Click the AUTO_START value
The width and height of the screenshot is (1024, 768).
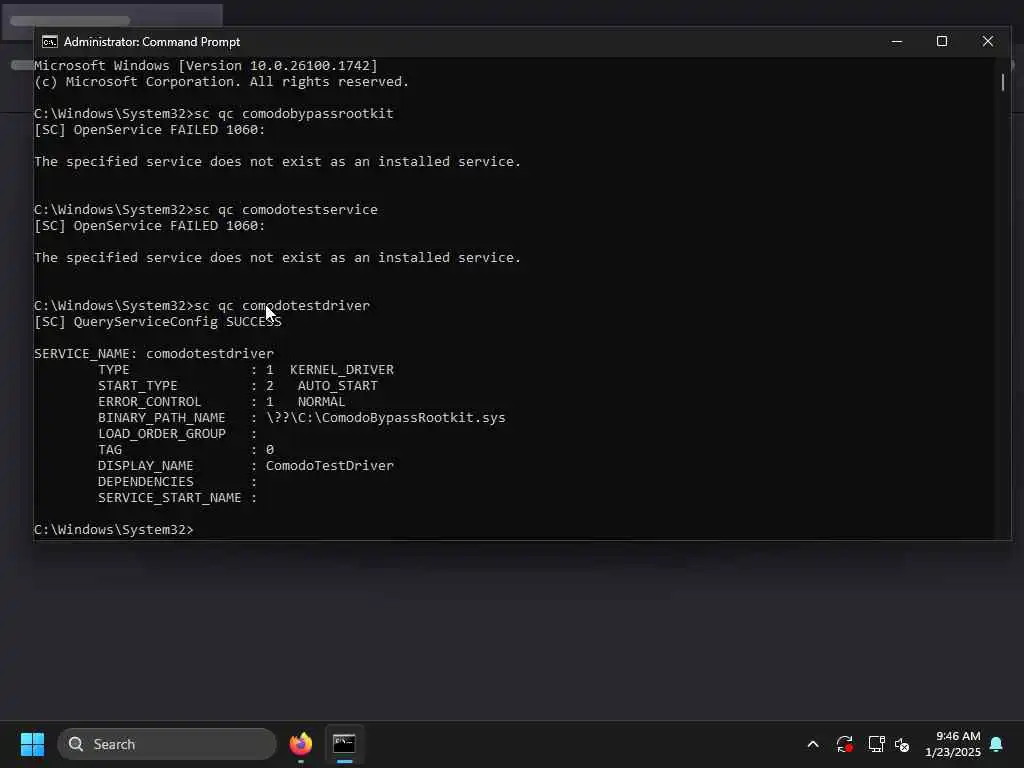point(338,386)
